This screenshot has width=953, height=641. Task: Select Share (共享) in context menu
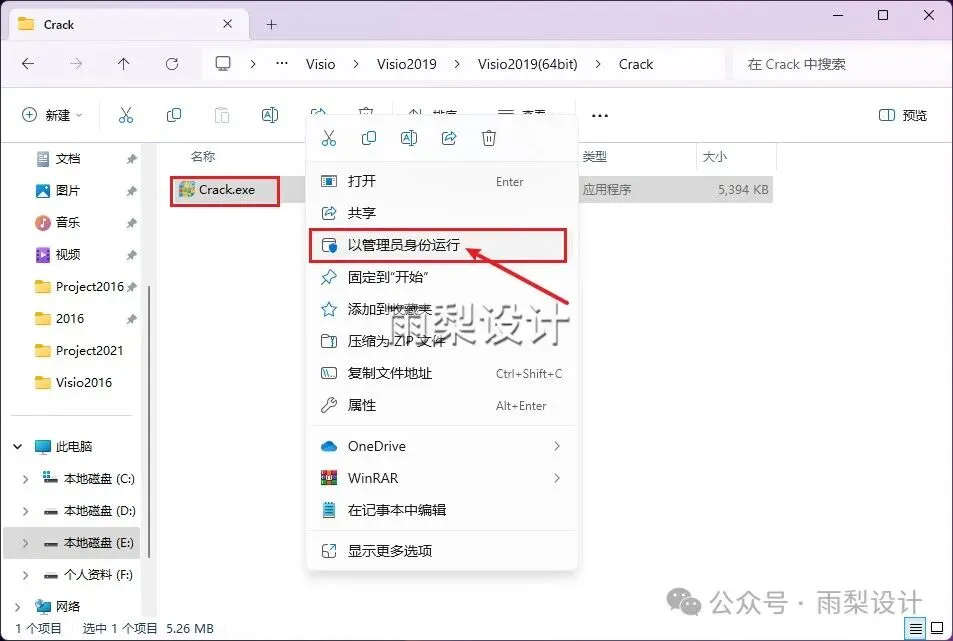441,213
